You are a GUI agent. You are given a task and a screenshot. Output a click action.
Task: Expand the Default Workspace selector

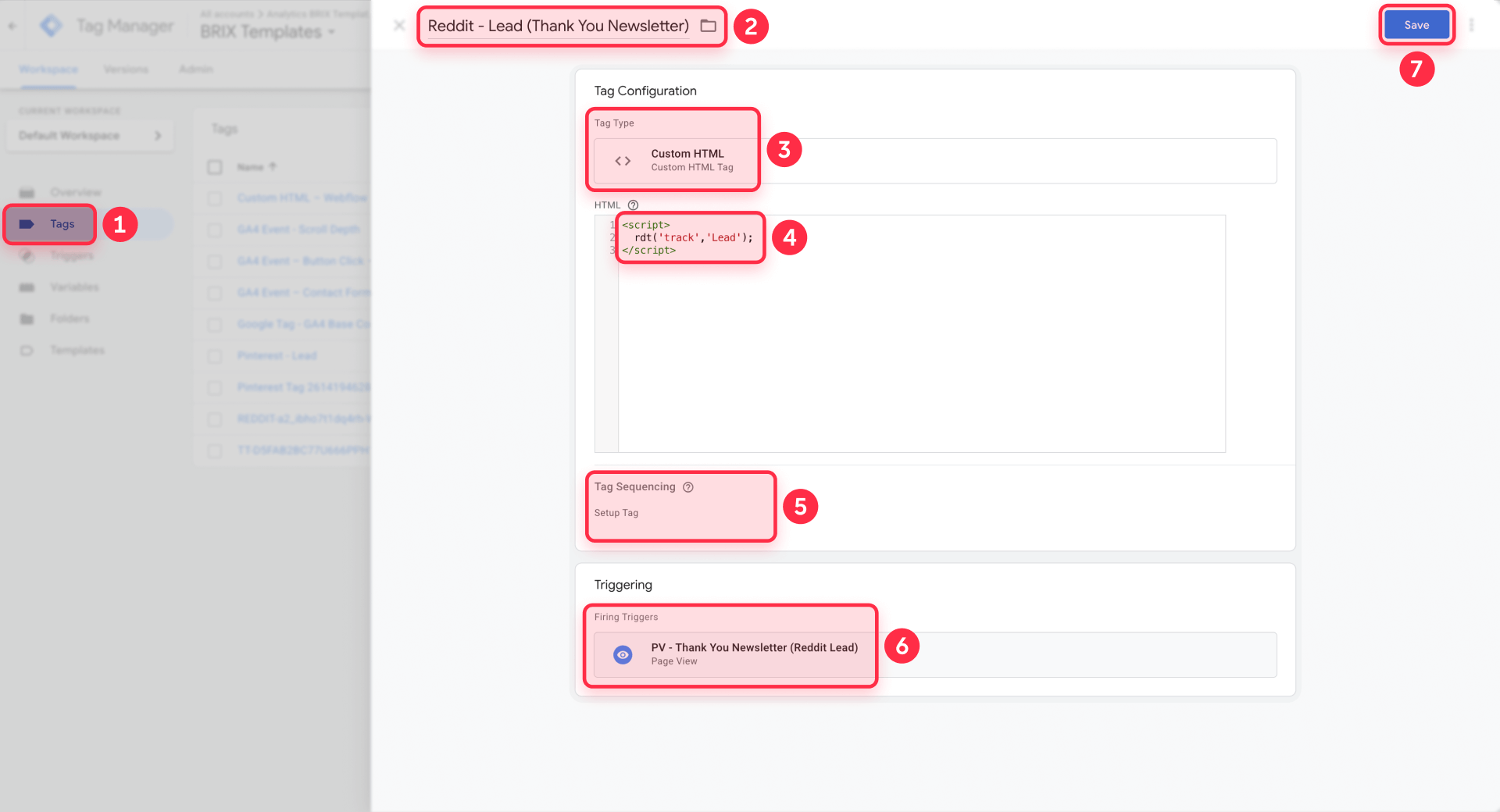tap(90, 135)
